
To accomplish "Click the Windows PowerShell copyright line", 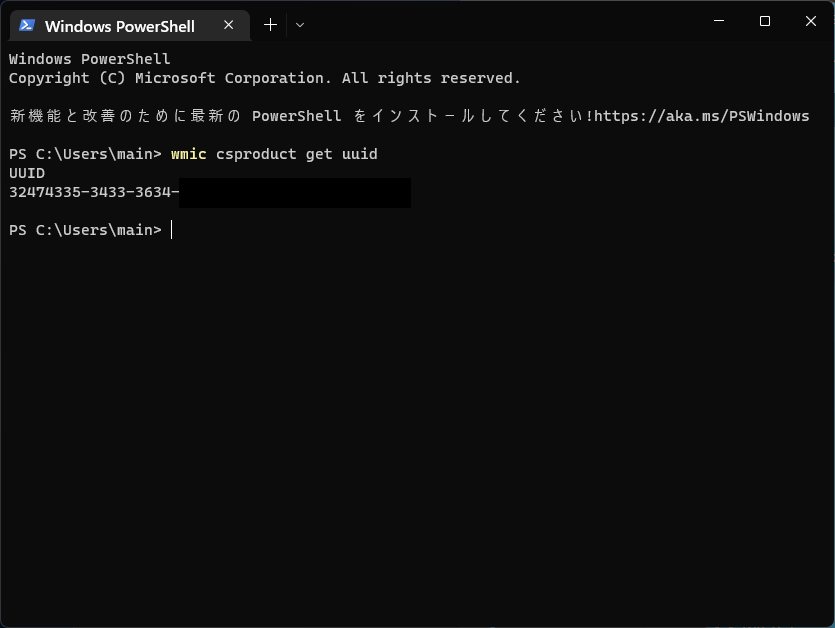I will tap(263, 77).
